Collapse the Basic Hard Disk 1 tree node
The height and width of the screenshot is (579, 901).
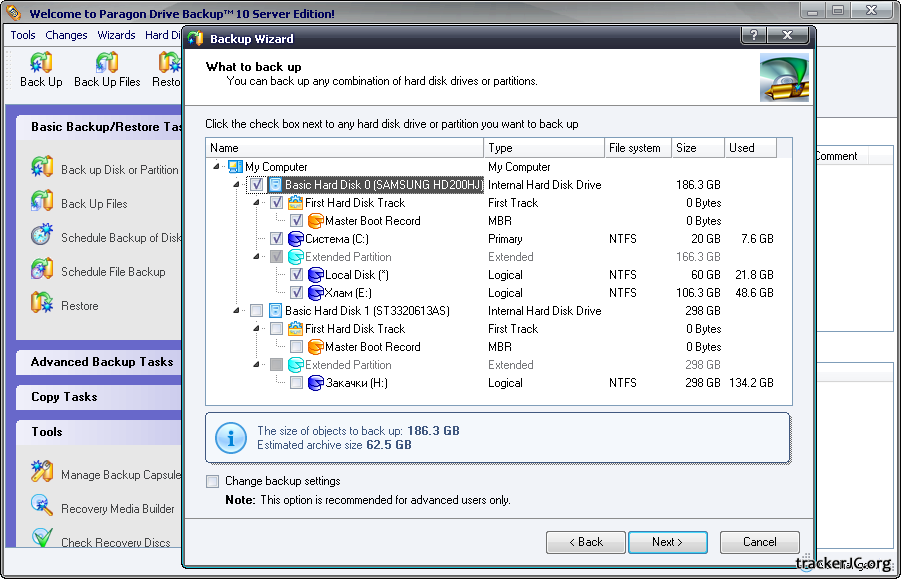[x=237, y=311]
